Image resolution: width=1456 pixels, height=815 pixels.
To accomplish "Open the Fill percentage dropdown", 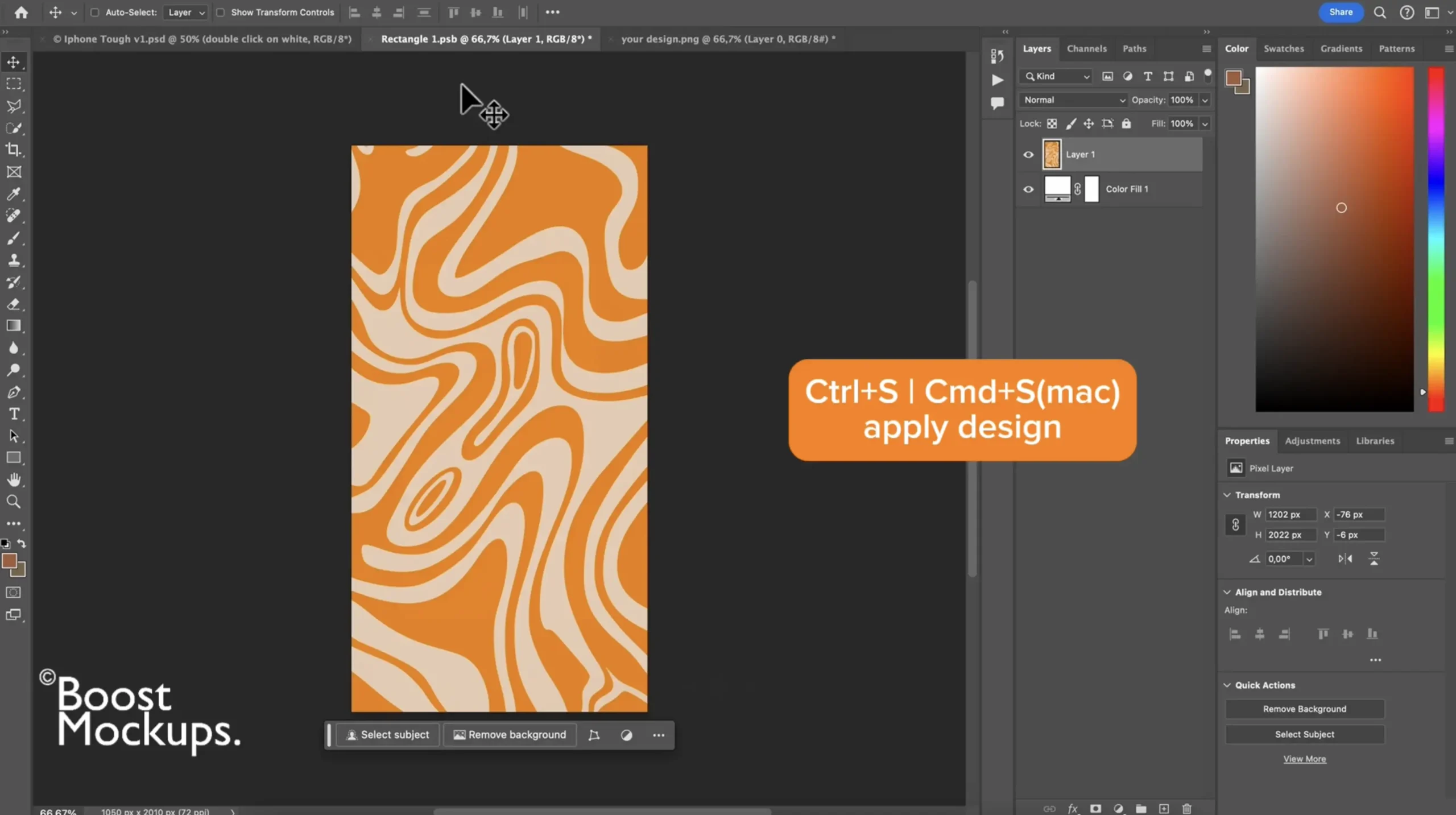I will pyautogui.click(x=1205, y=124).
